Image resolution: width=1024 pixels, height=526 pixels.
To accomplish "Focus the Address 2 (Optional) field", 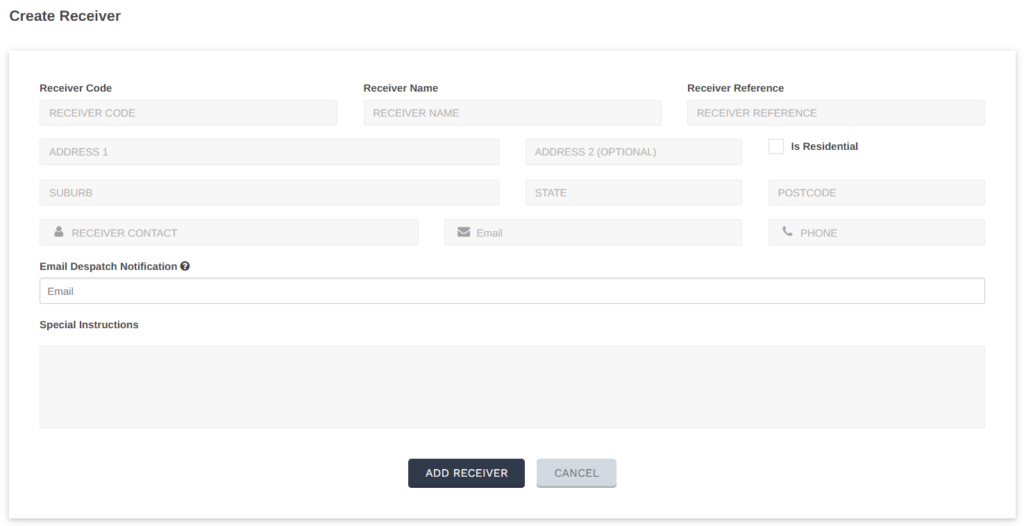I will (x=633, y=152).
